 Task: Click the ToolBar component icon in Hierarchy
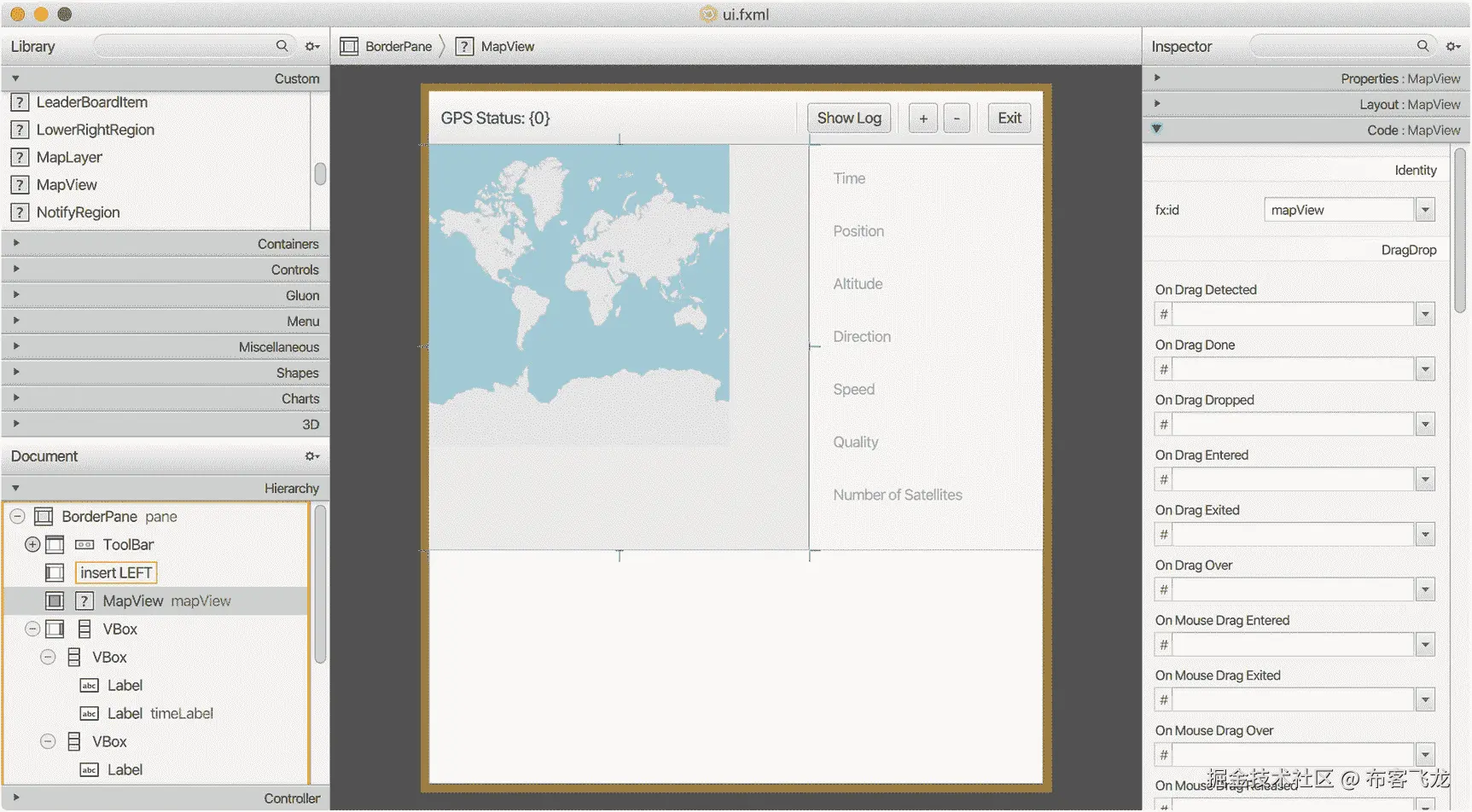(x=84, y=544)
